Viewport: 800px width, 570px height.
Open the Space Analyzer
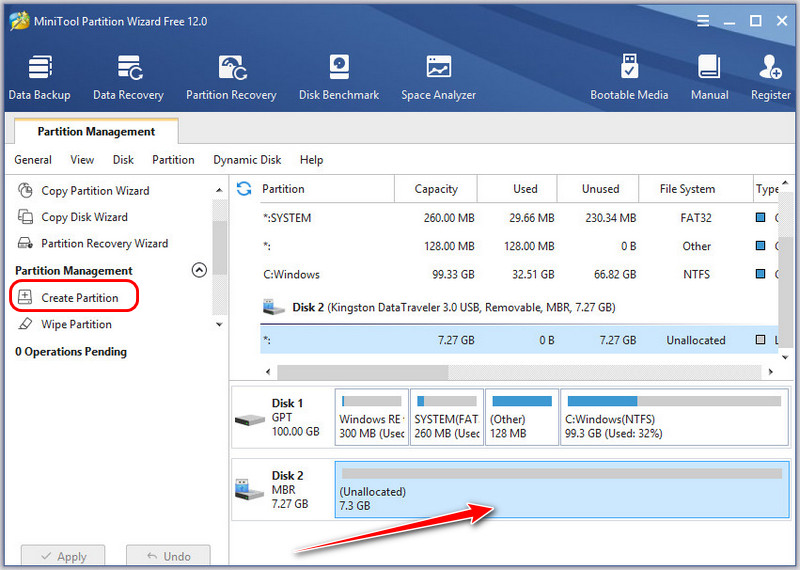(438, 78)
